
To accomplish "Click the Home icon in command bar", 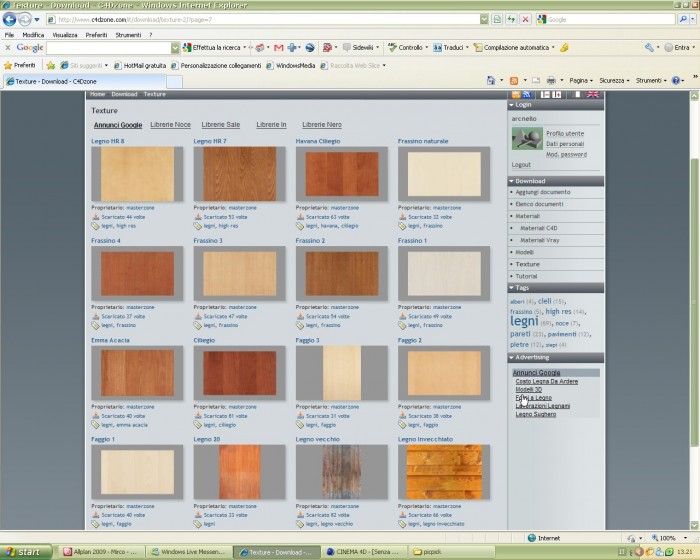I will 491,80.
